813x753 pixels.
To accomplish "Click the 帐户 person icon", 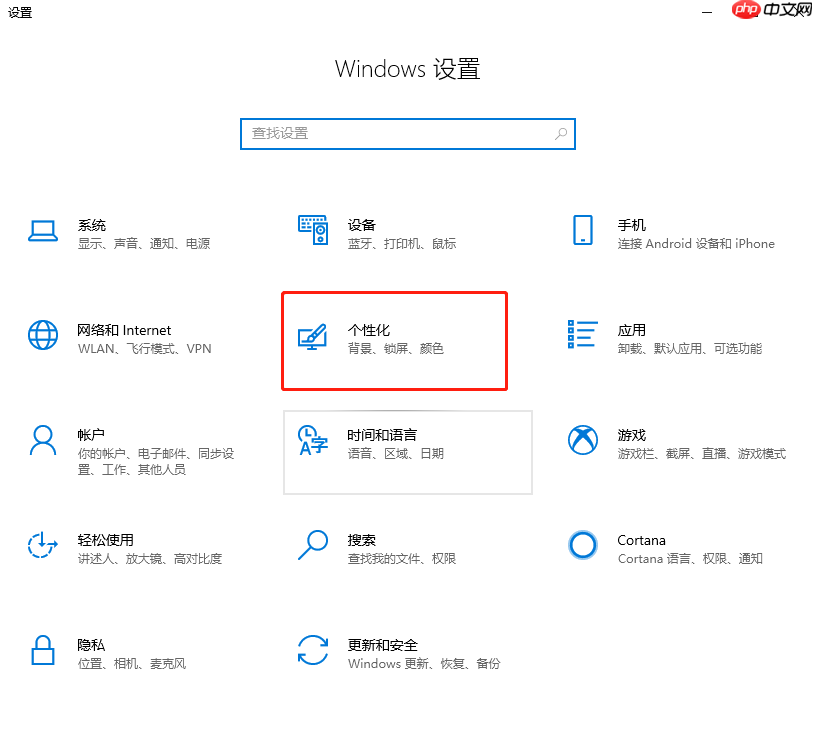I will pos(43,440).
